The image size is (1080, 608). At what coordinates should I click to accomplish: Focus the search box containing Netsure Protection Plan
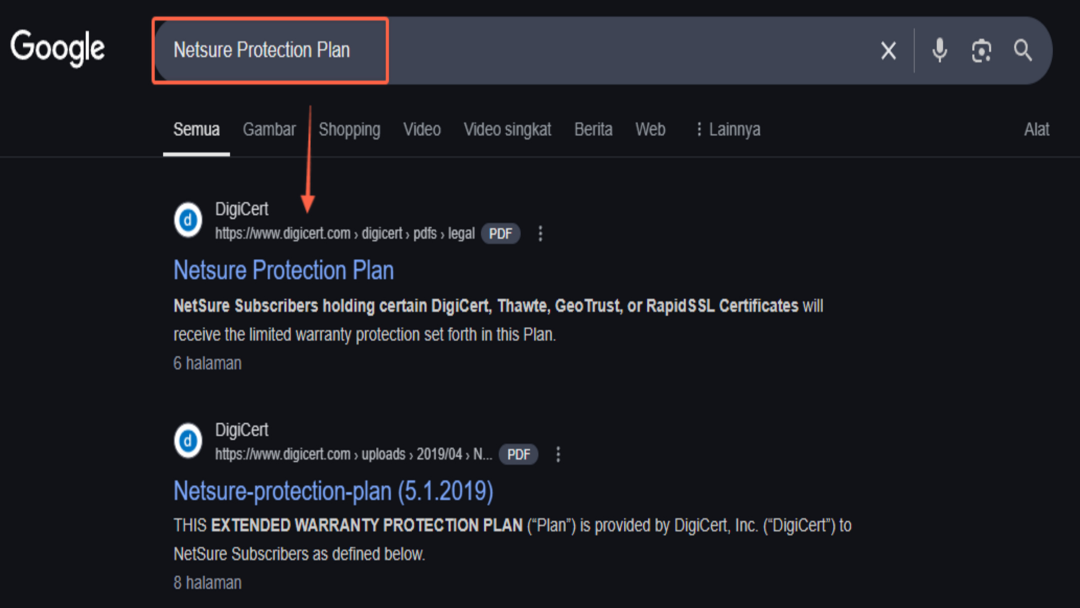tap(510, 50)
